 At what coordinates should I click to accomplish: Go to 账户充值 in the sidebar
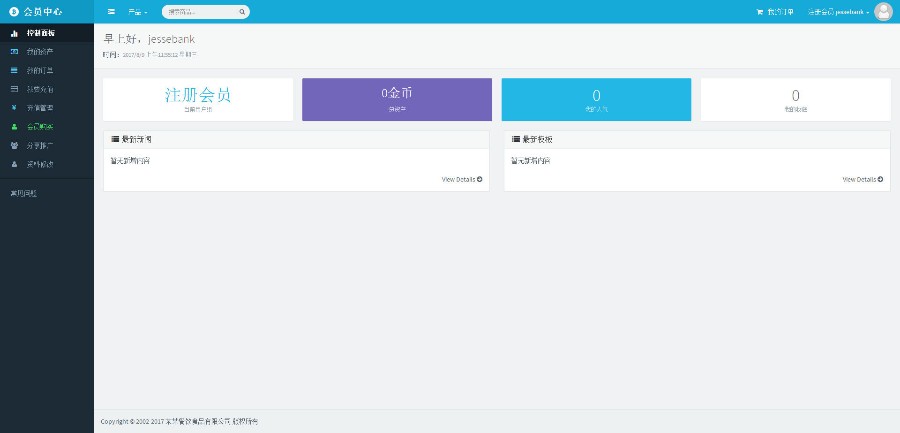coord(40,89)
